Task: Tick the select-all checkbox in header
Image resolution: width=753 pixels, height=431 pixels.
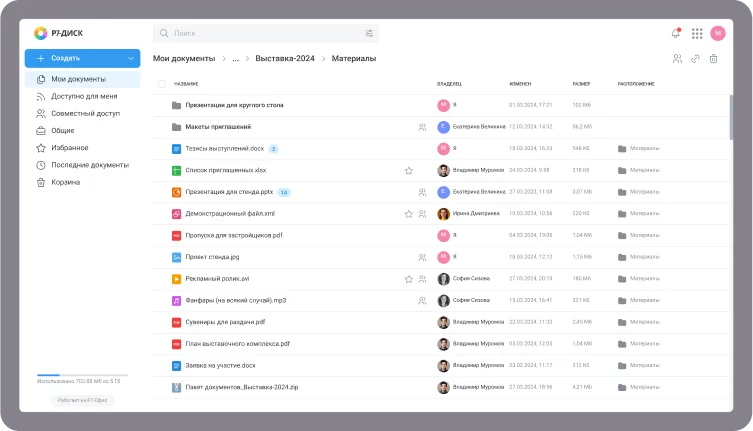Action: (x=162, y=84)
